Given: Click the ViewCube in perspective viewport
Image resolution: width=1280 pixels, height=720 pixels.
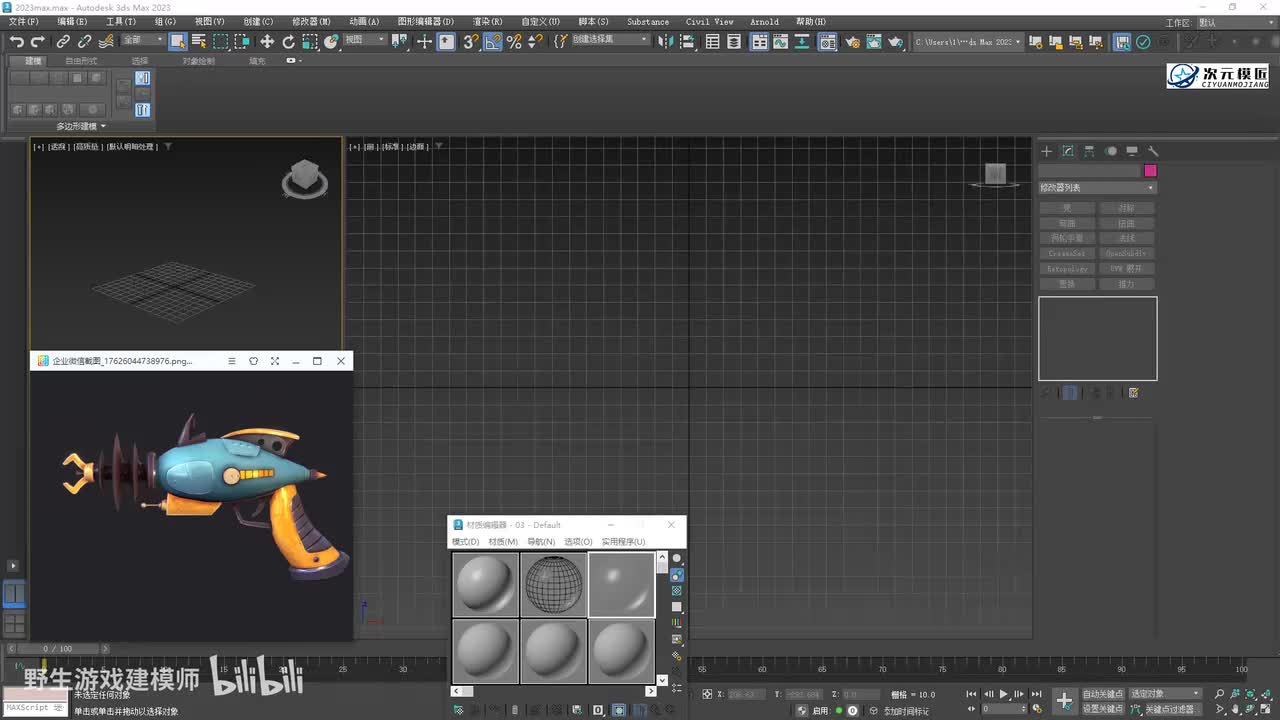Looking at the screenshot, I should [x=305, y=179].
